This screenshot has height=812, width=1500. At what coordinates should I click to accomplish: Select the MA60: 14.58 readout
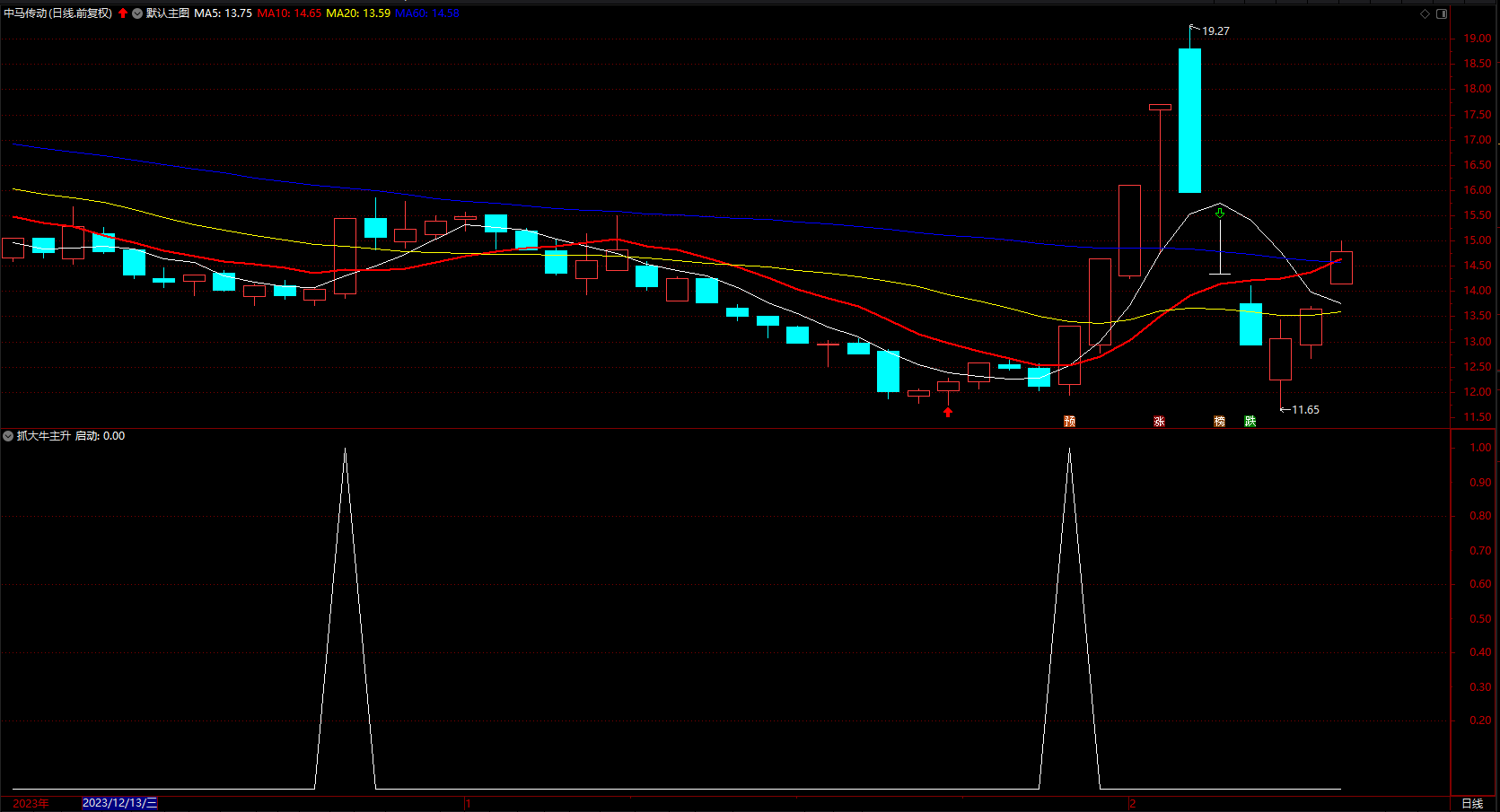tap(427, 13)
